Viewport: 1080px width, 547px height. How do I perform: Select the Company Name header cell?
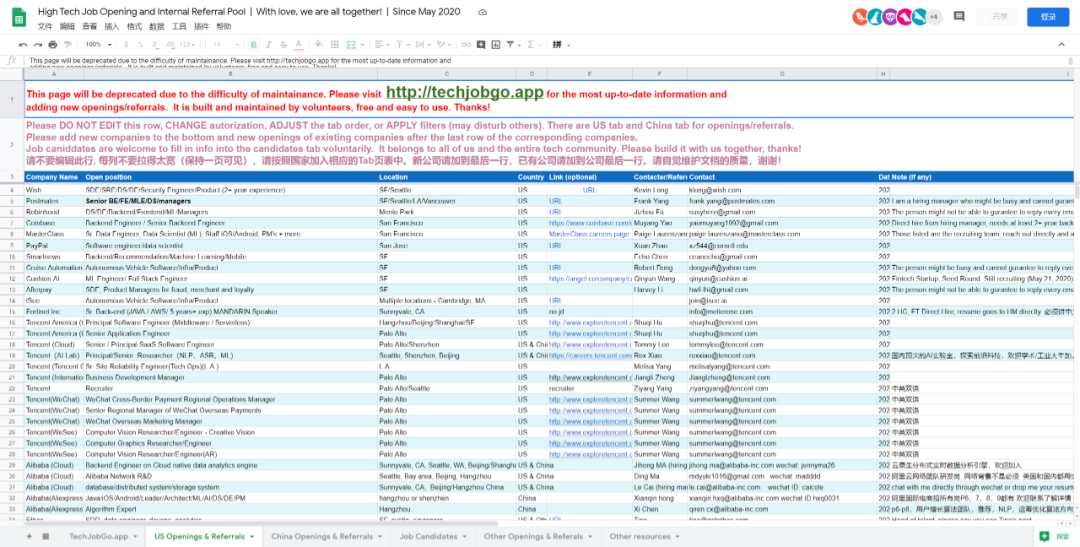coord(53,177)
